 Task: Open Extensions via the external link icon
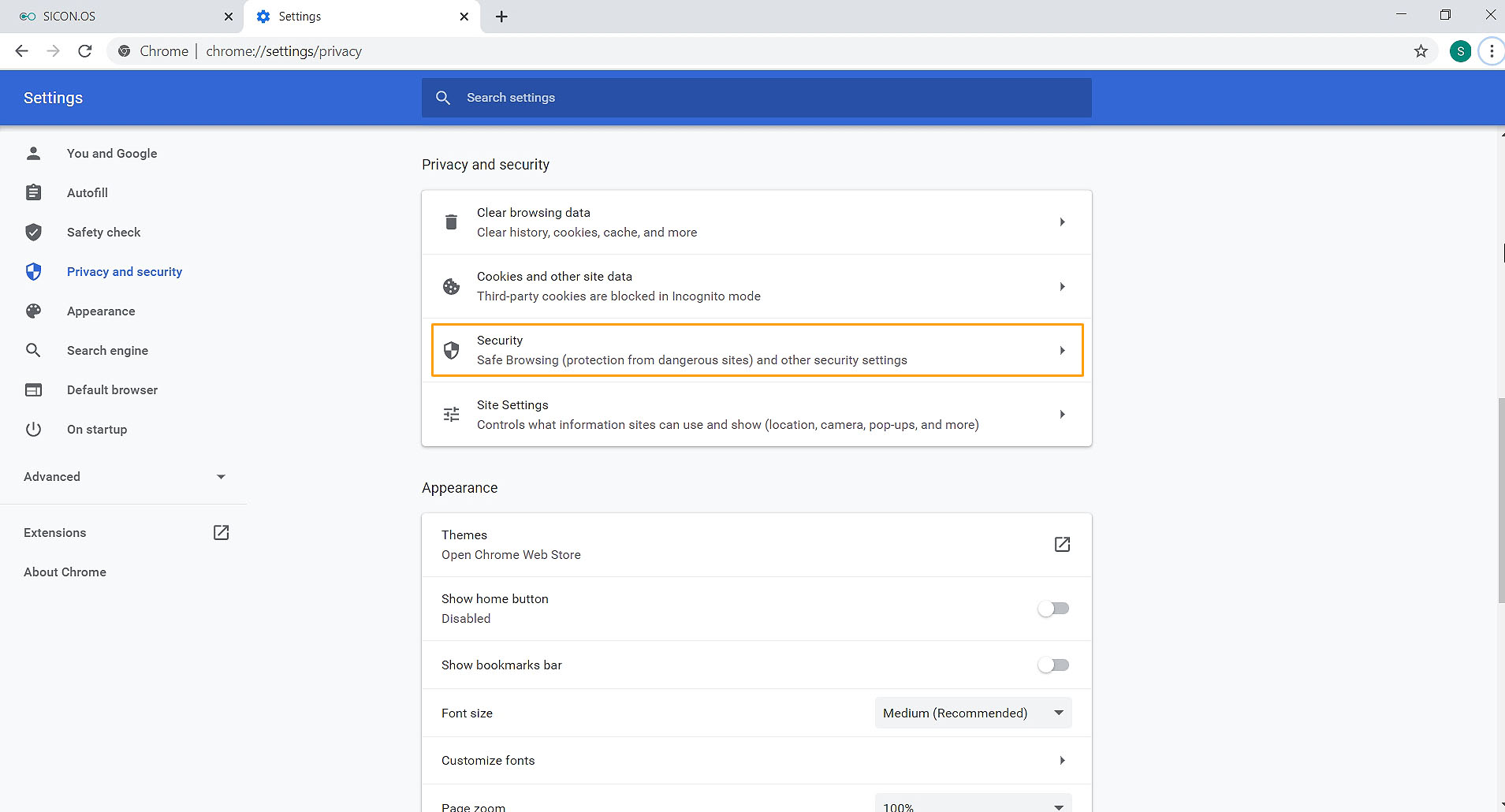pyautogui.click(x=221, y=533)
